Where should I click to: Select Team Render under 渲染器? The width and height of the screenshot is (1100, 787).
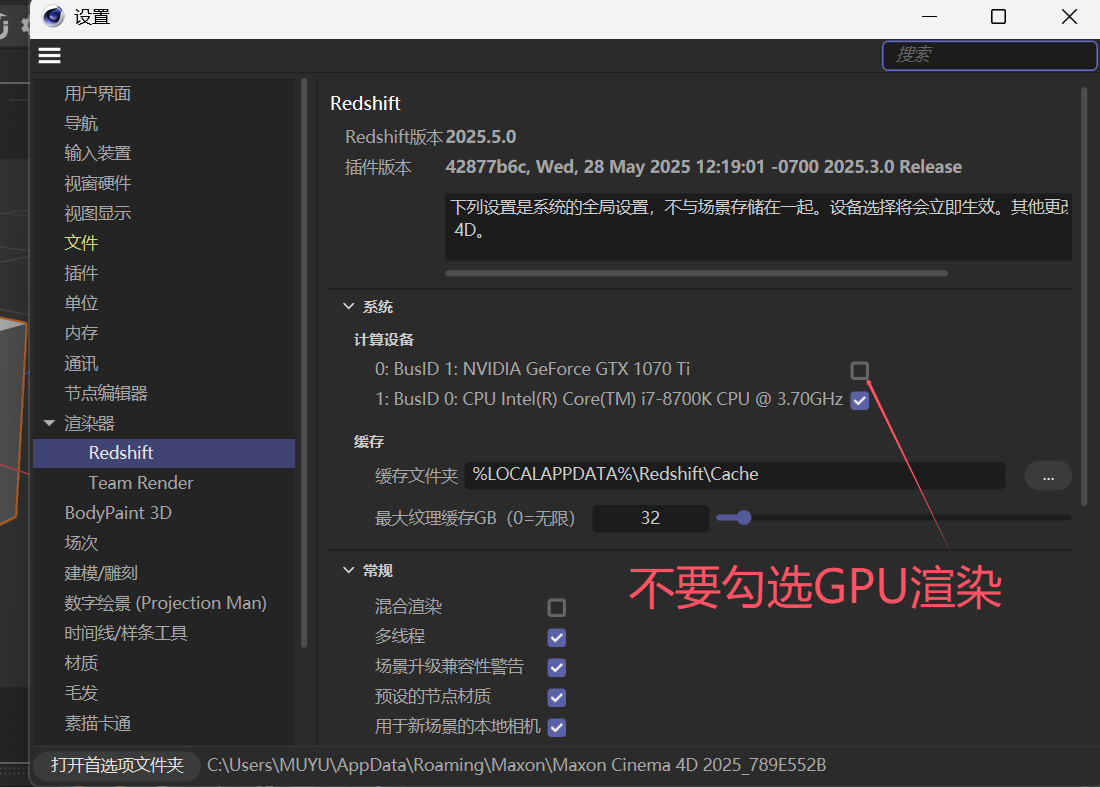point(140,483)
